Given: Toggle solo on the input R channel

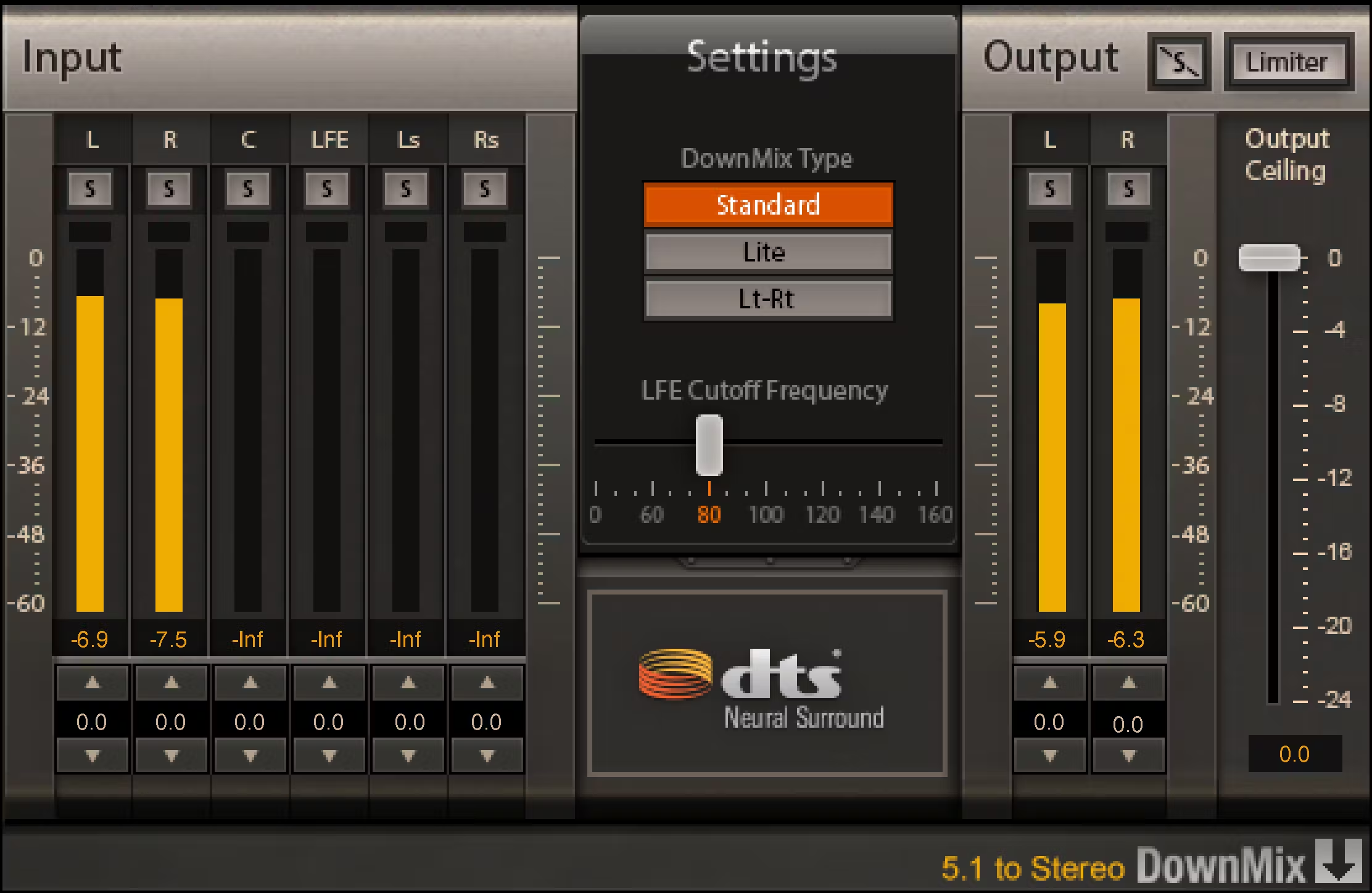Looking at the screenshot, I should (x=170, y=189).
